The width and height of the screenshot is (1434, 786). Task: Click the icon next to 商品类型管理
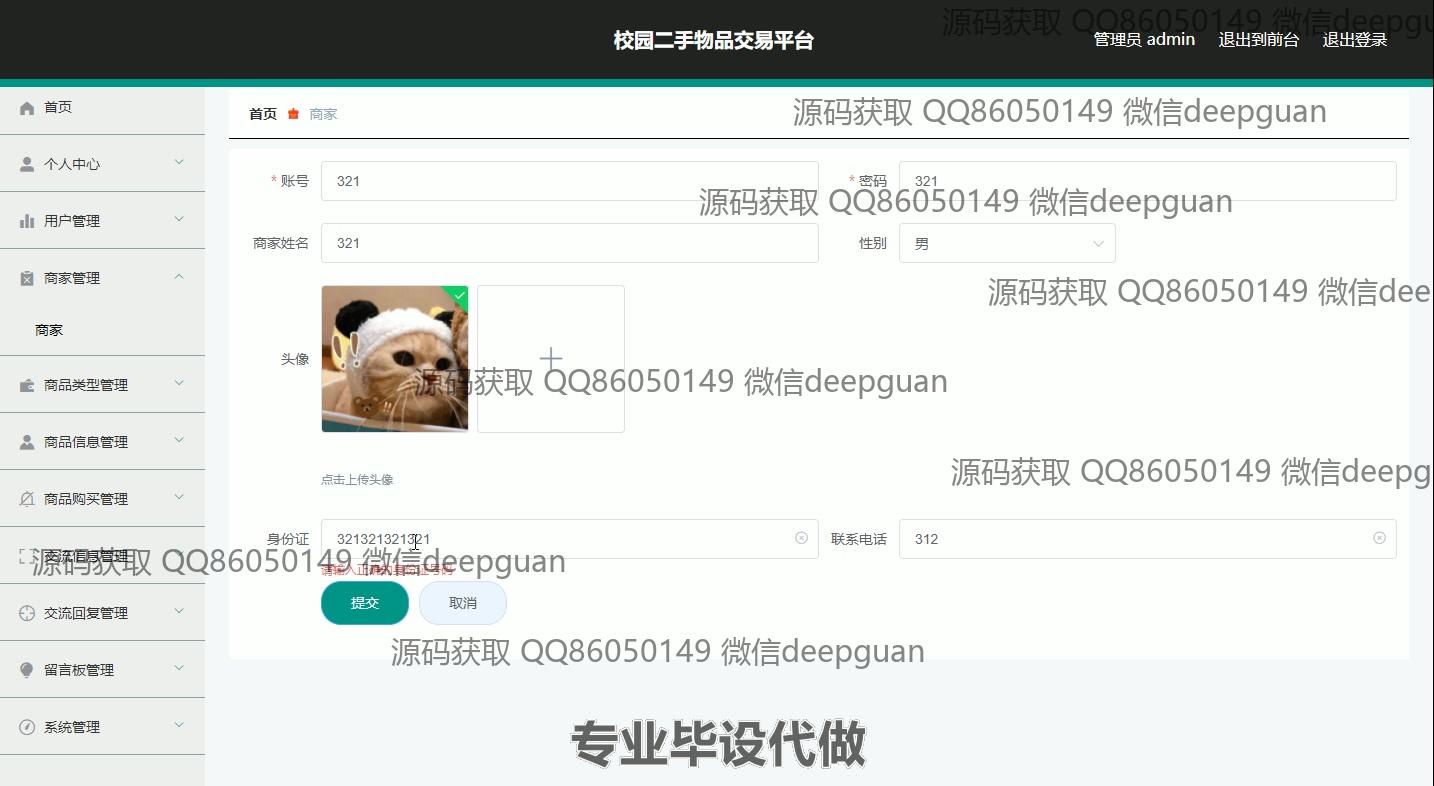(x=27, y=386)
